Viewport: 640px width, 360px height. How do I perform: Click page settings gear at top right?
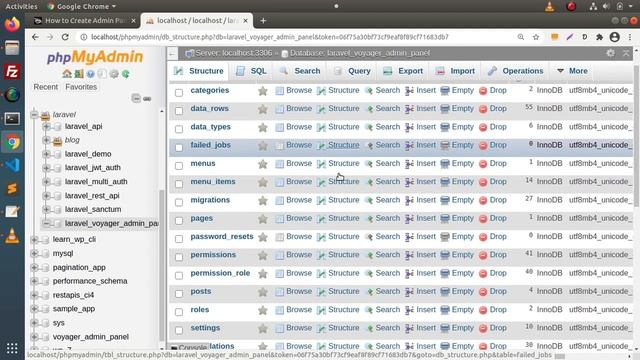(x=610, y=53)
